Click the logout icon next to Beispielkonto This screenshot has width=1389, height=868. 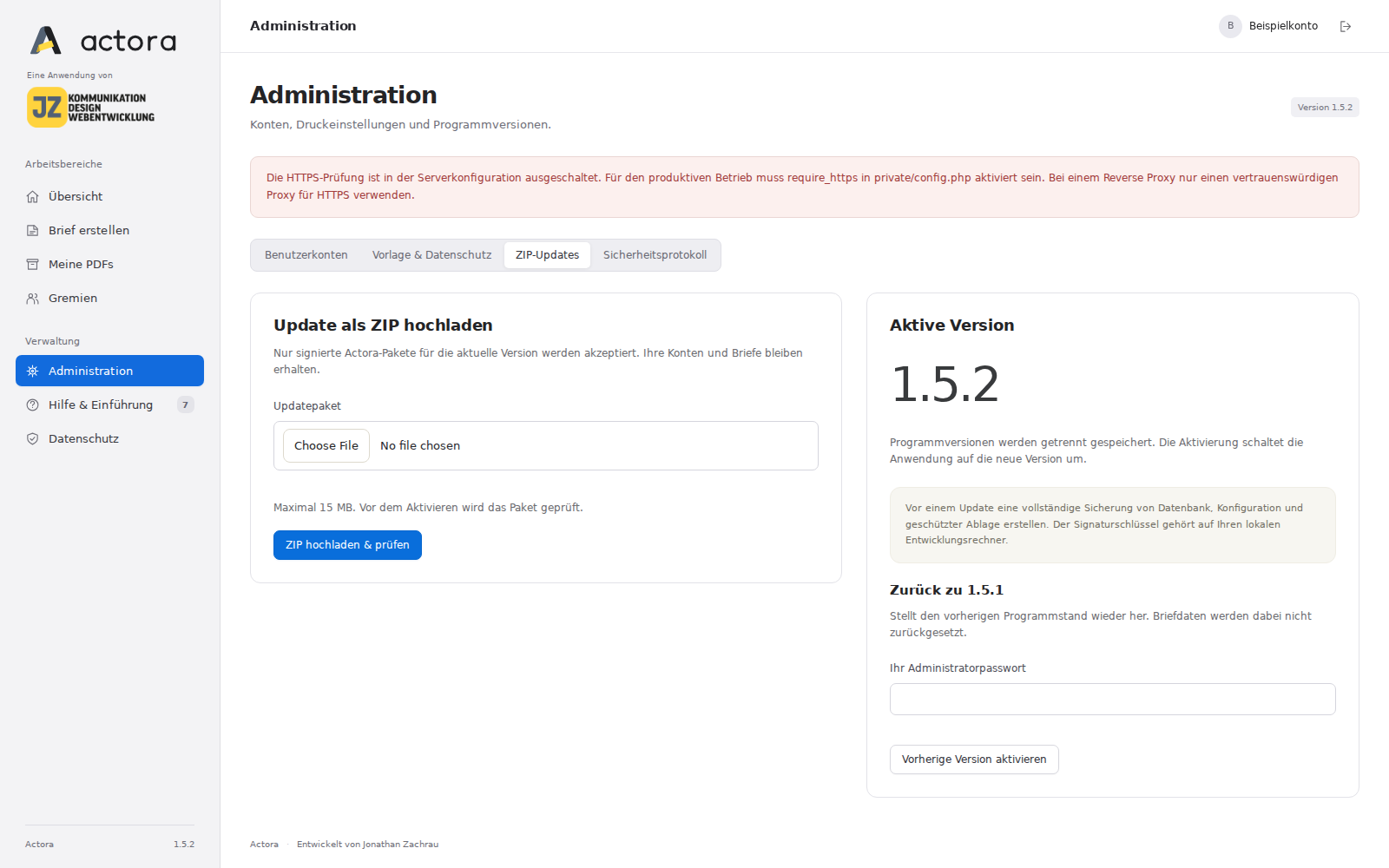[x=1346, y=27]
